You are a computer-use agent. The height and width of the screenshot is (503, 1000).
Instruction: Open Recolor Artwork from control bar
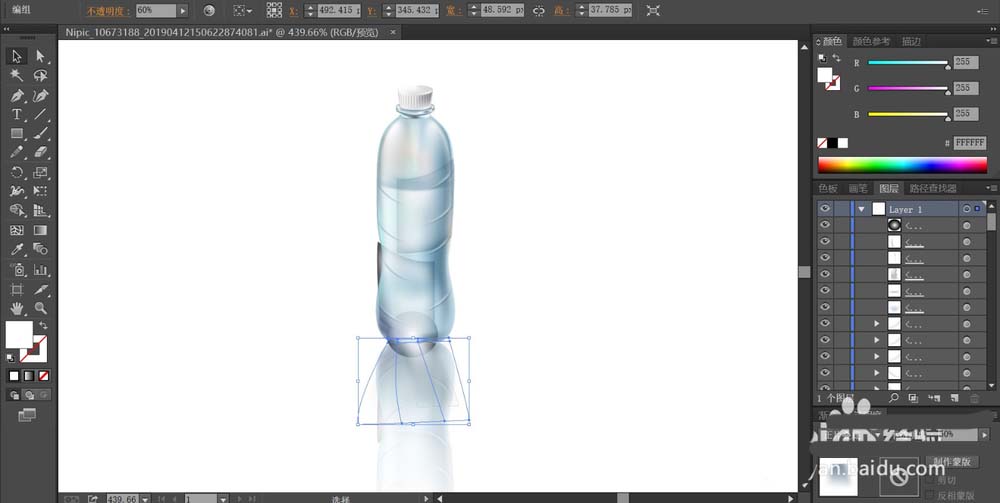tap(209, 10)
